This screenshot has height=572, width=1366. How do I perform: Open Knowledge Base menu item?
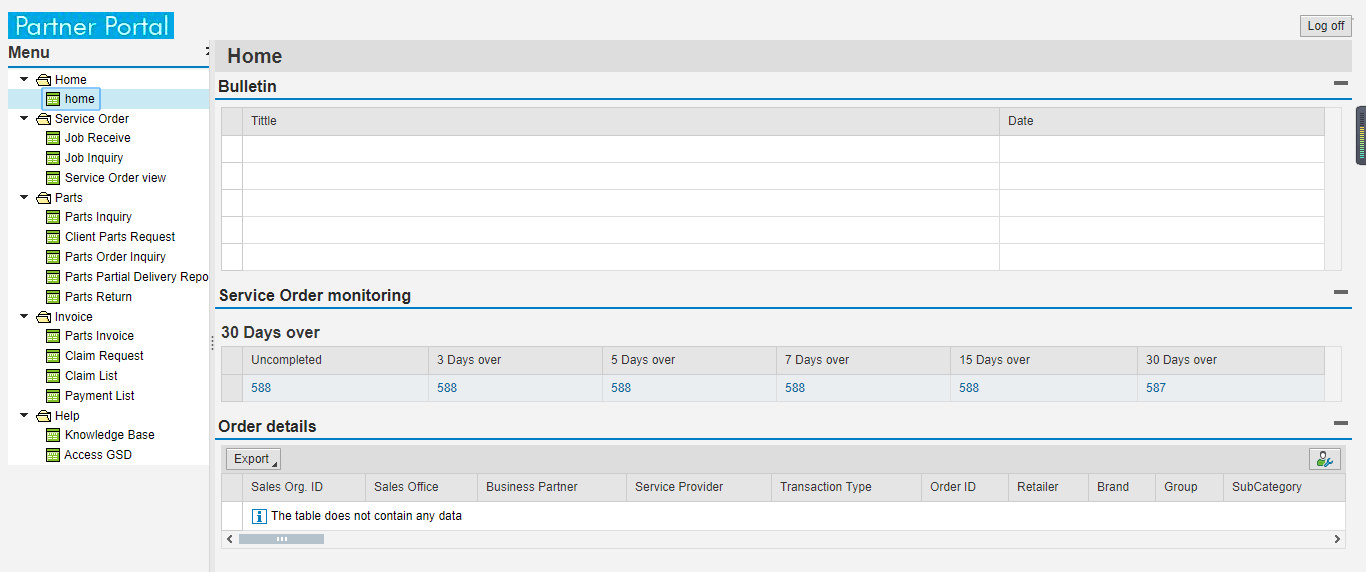coord(110,435)
